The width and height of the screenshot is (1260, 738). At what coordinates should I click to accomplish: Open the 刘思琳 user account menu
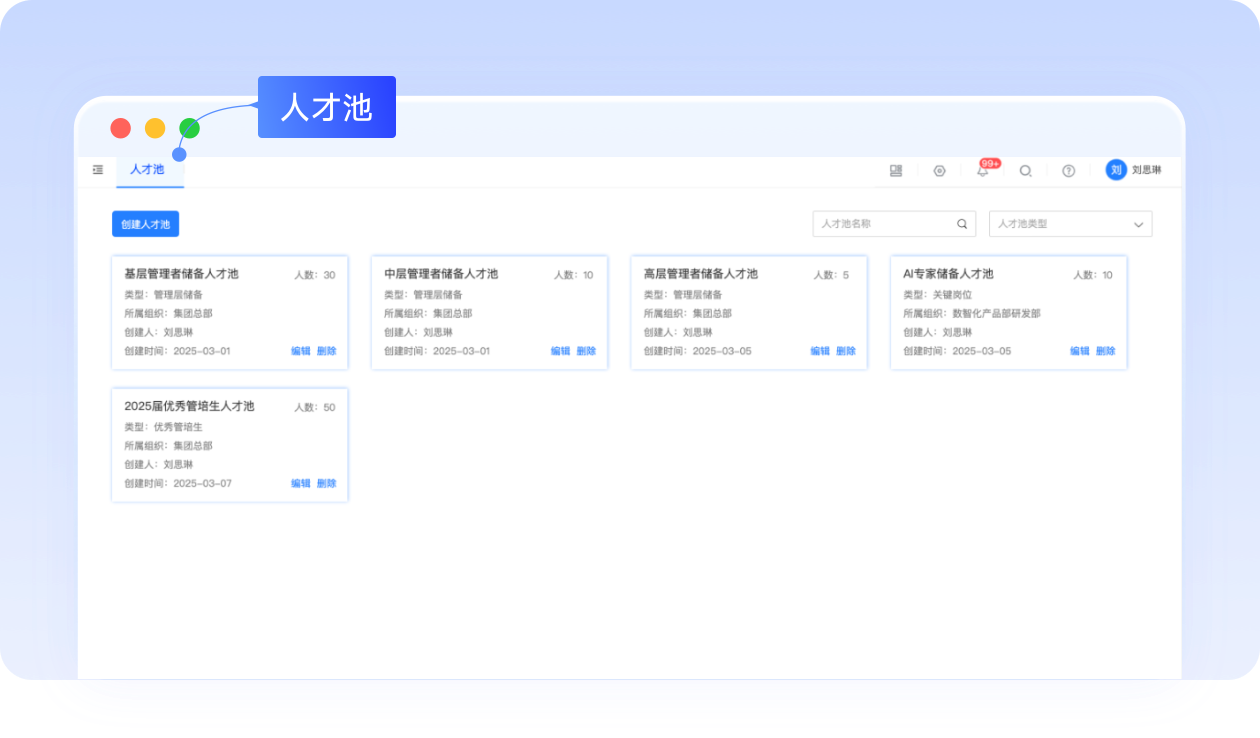(1147, 171)
